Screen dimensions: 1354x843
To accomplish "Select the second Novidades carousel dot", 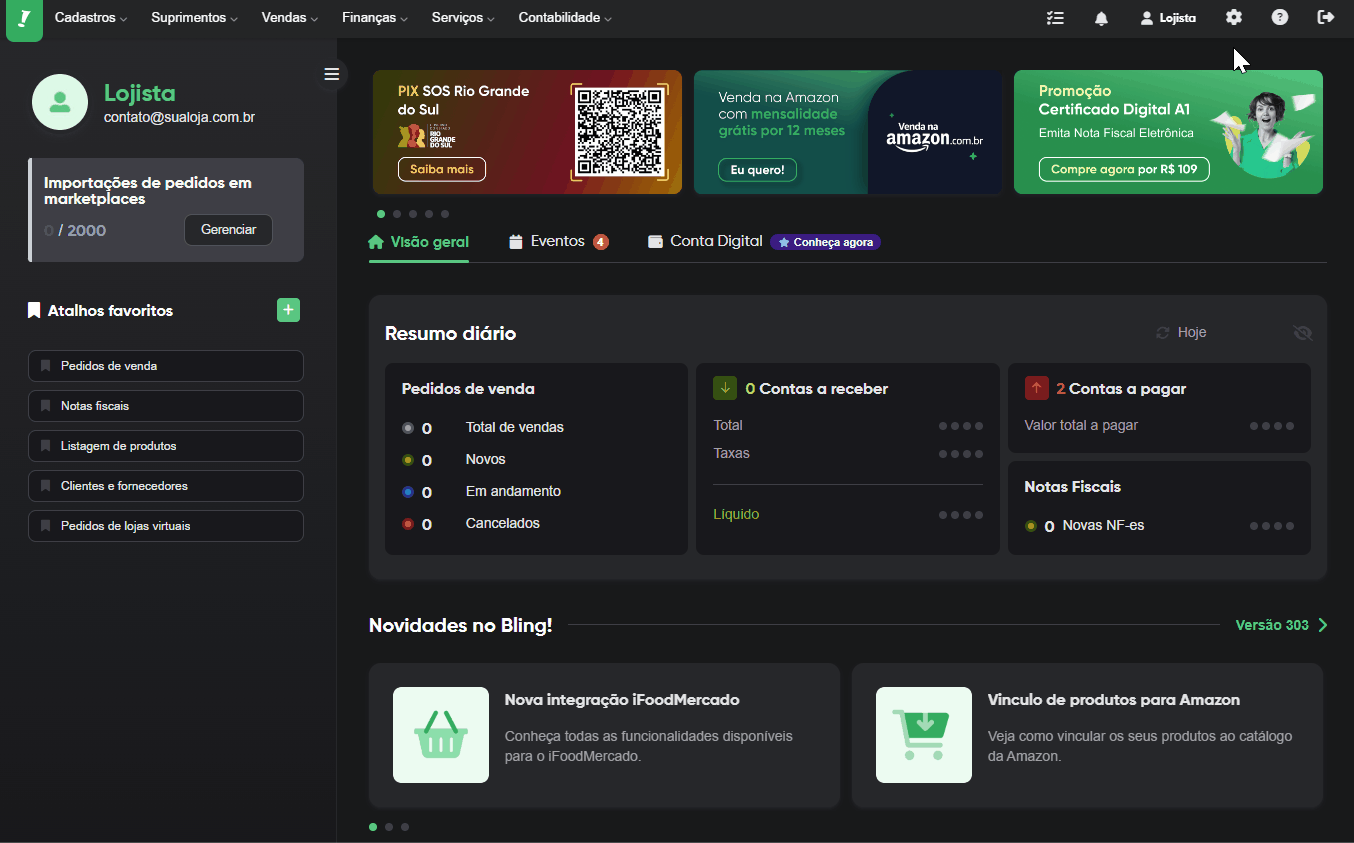I will [389, 827].
